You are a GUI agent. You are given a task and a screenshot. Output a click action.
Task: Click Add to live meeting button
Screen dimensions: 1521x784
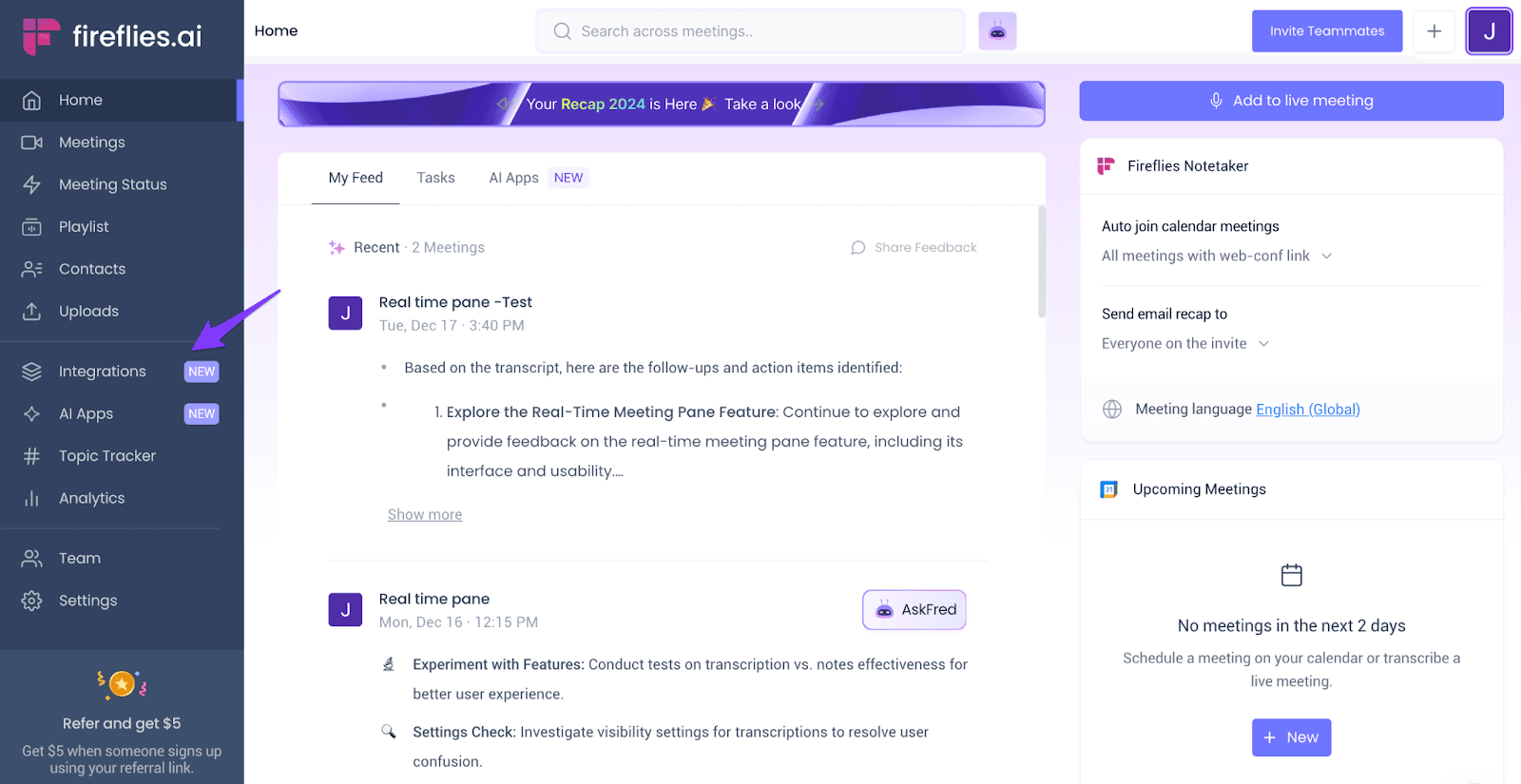pyautogui.click(x=1291, y=101)
